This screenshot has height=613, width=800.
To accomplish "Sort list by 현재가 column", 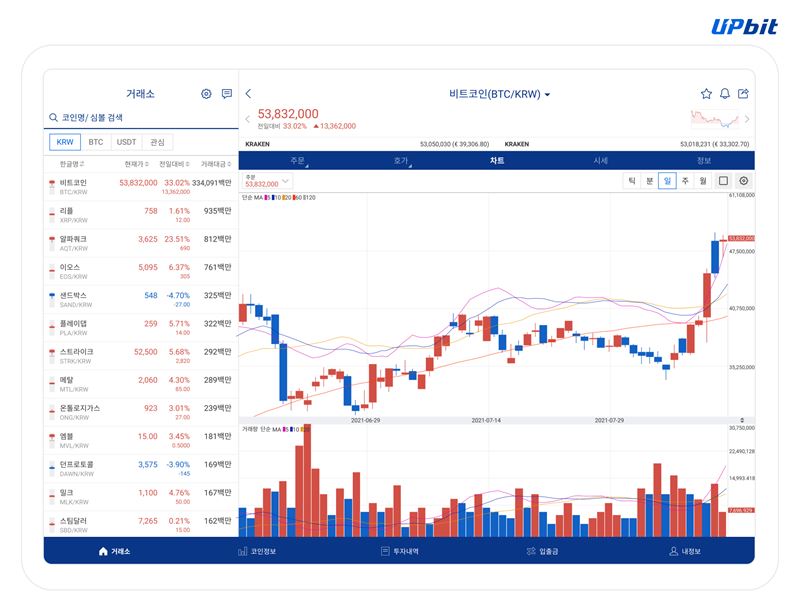I will click(x=137, y=164).
